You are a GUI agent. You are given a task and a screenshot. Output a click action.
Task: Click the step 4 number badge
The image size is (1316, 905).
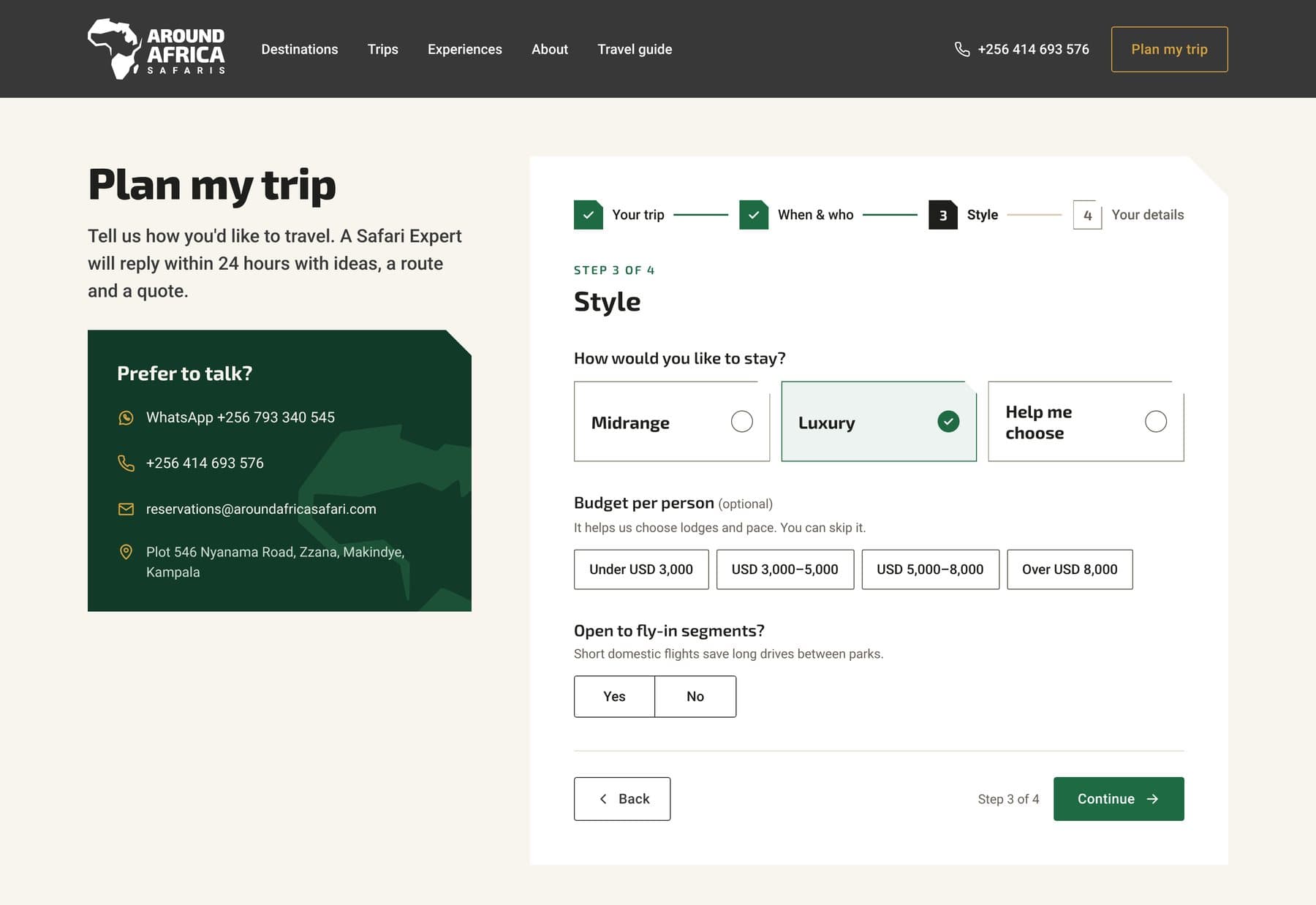1087,215
